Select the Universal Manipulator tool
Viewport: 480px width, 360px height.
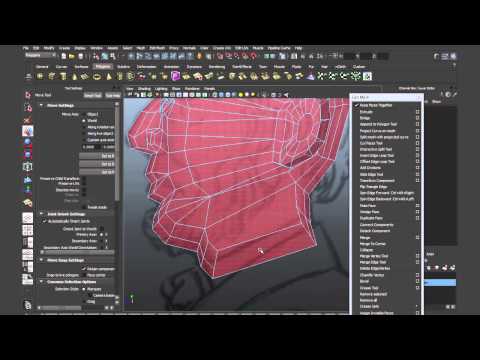click(x=28, y=166)
